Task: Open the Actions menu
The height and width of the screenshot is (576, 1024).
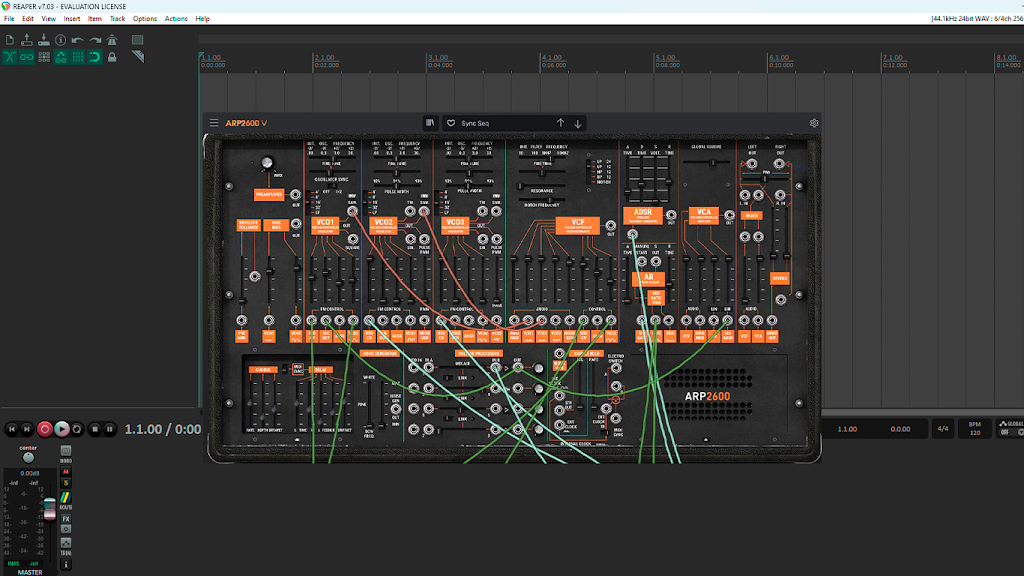Action: [176, 19]
